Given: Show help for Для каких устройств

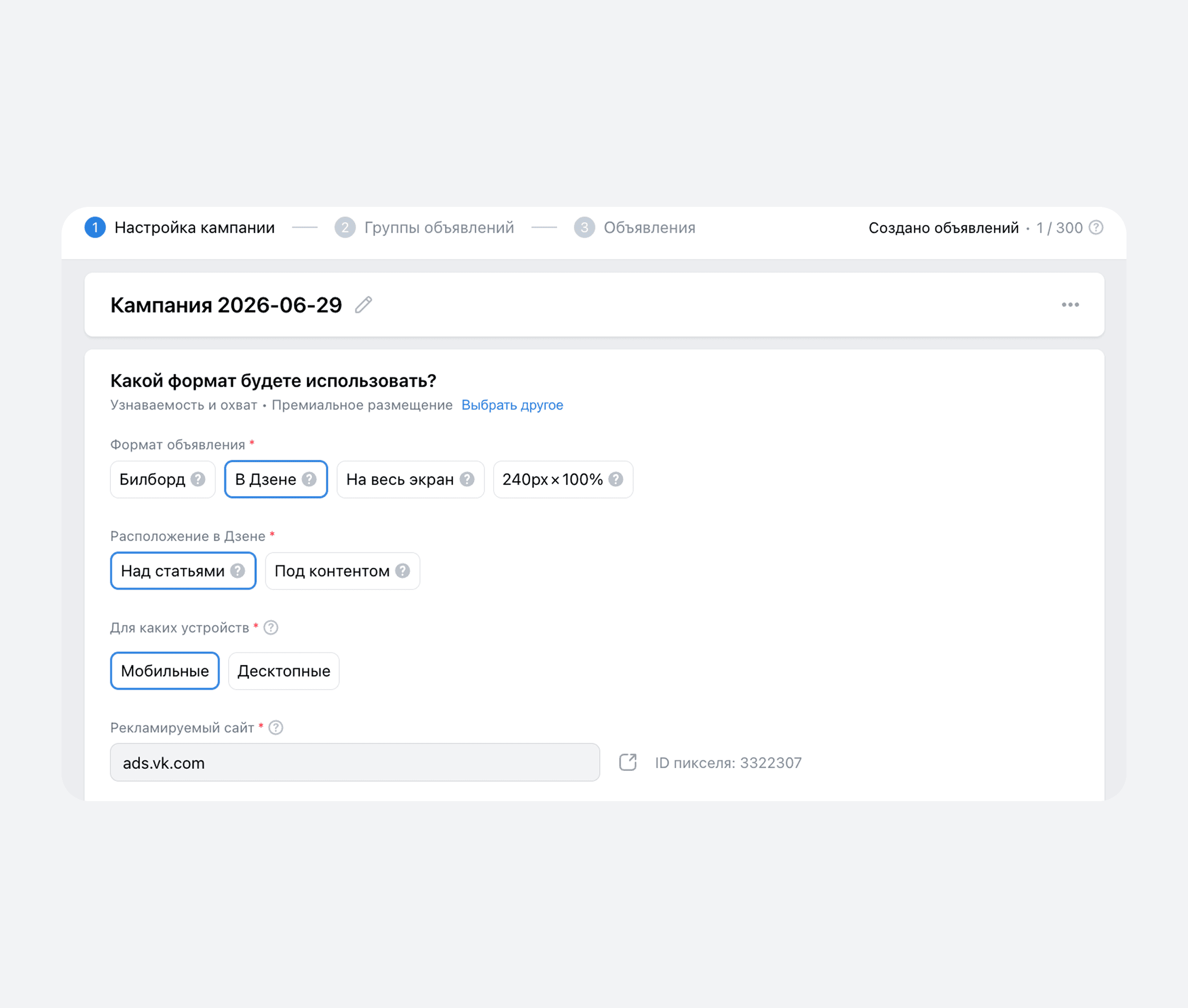Looking at the screenshot, I should (x=270, y=628).
